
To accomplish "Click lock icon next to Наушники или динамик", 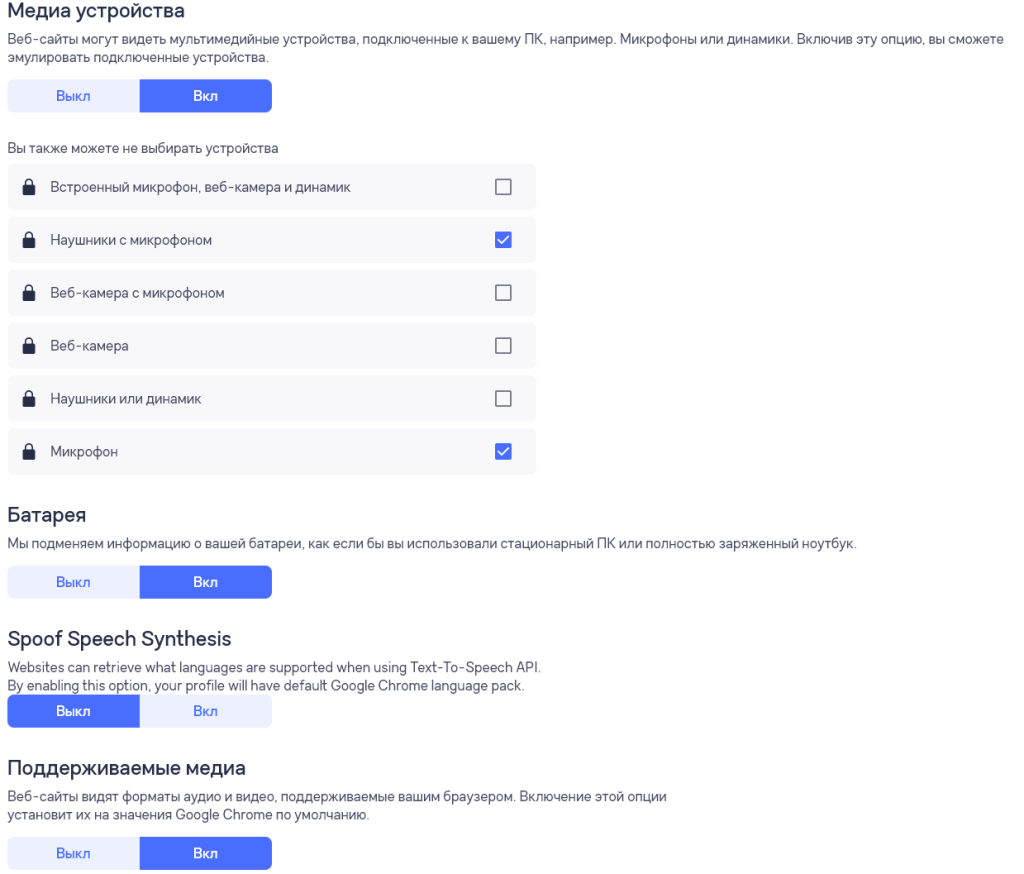I will 29,399.
